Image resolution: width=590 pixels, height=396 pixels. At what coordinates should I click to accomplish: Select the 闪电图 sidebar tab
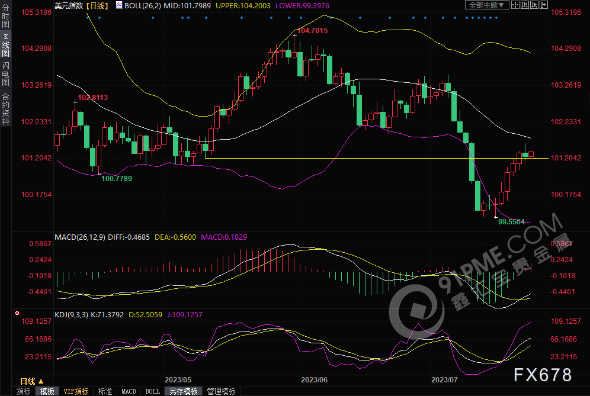click(5, 74)
